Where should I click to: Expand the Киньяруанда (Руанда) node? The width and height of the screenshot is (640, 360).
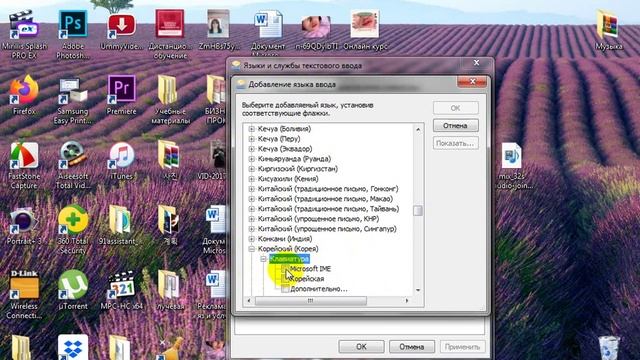tap(252, 159)
